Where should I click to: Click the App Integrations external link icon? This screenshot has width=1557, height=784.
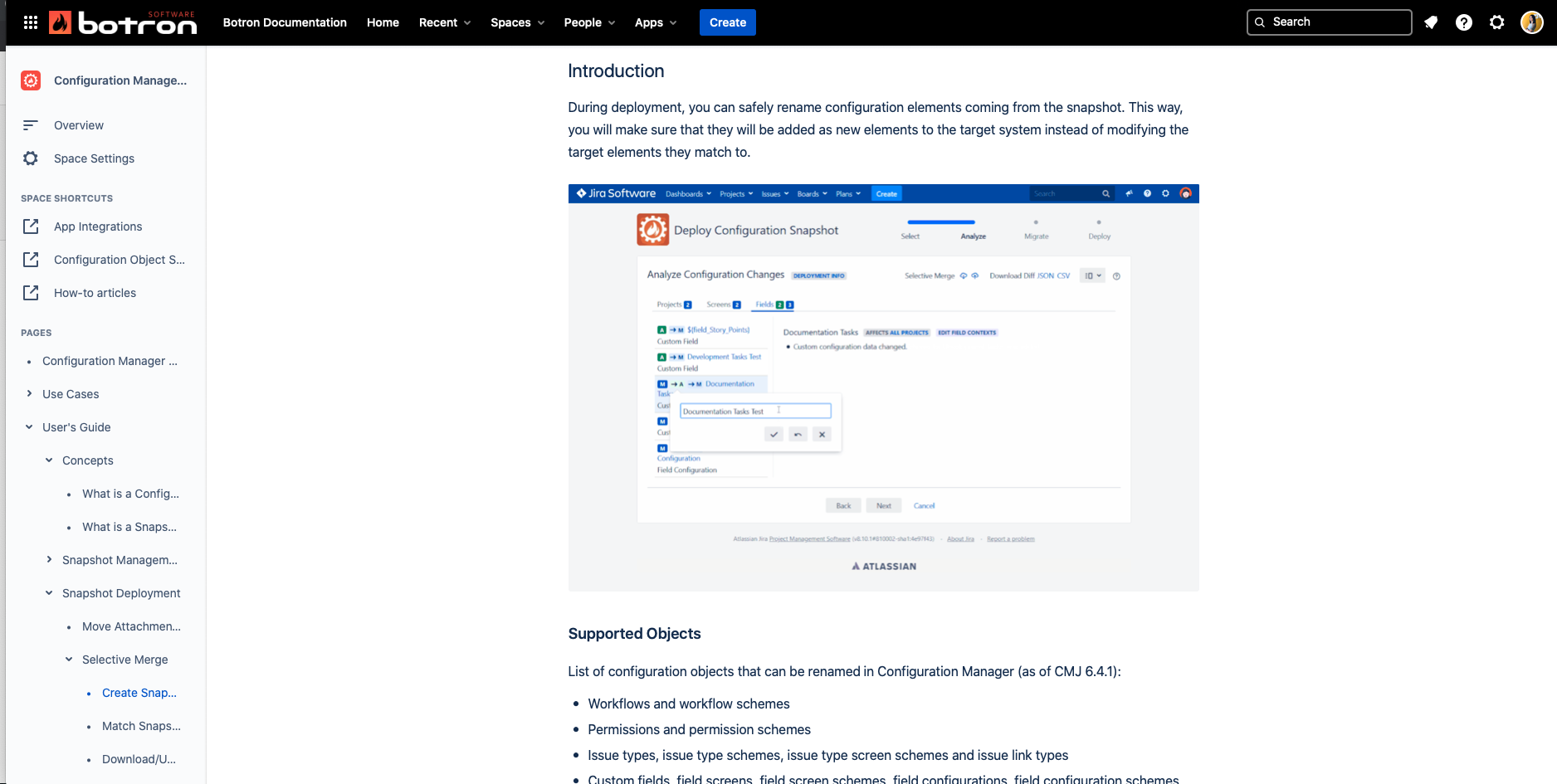31,226
